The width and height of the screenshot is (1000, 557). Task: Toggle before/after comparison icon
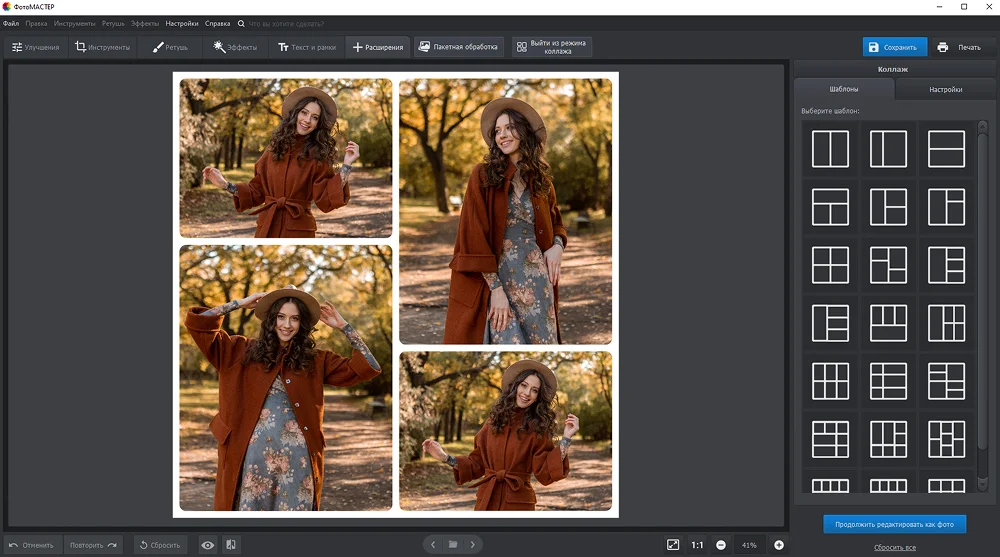pos(231,545)
